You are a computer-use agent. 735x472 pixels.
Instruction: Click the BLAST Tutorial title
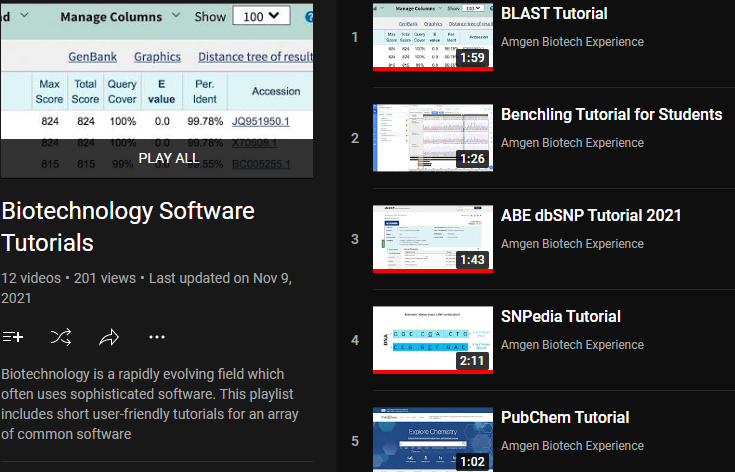coord(554,14)
